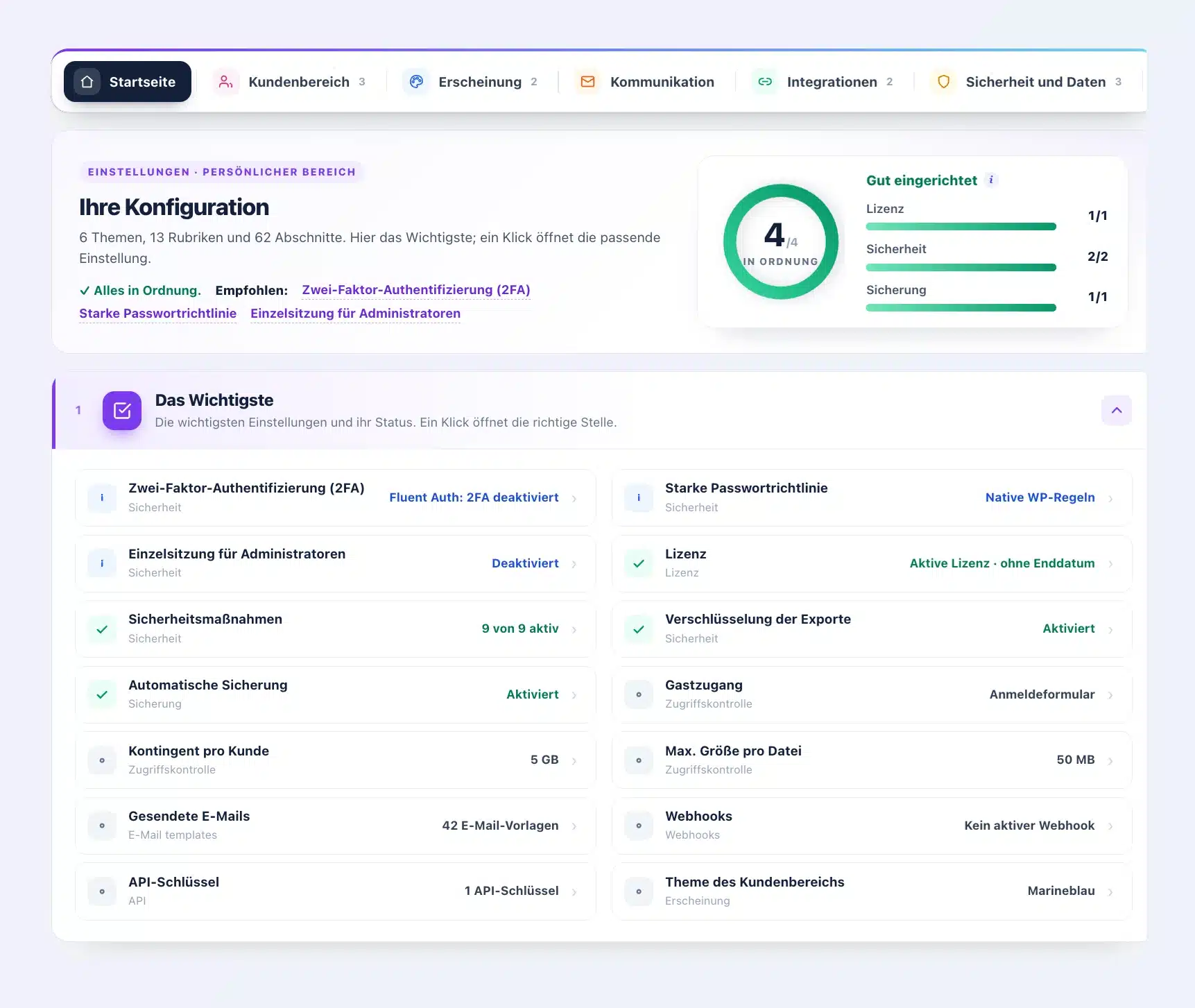
Task: Click the checkmark icon of Sicherheitsmaßnahmen row
Action: coord(102,629)
